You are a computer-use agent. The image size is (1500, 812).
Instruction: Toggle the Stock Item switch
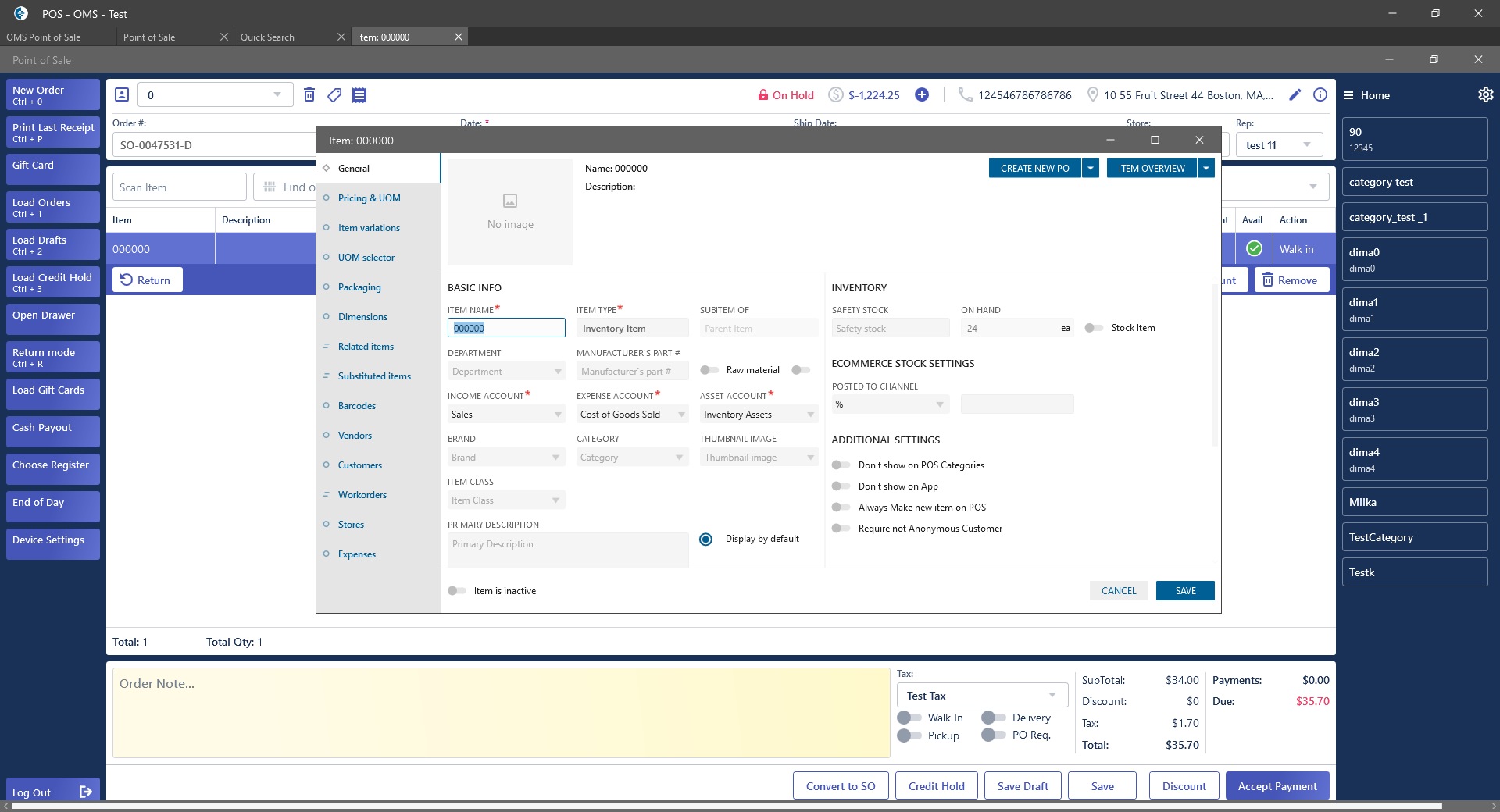[x=1094, y=328]
